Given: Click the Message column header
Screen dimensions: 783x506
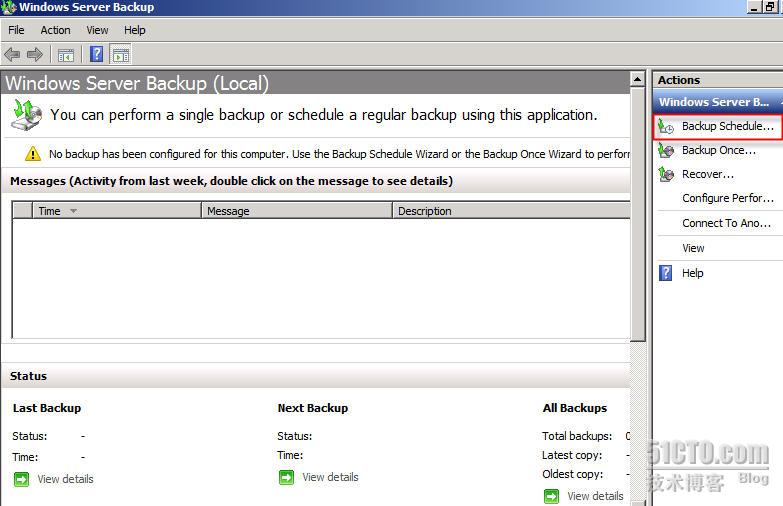Looking at the screenshot, I should coord(297,211).
